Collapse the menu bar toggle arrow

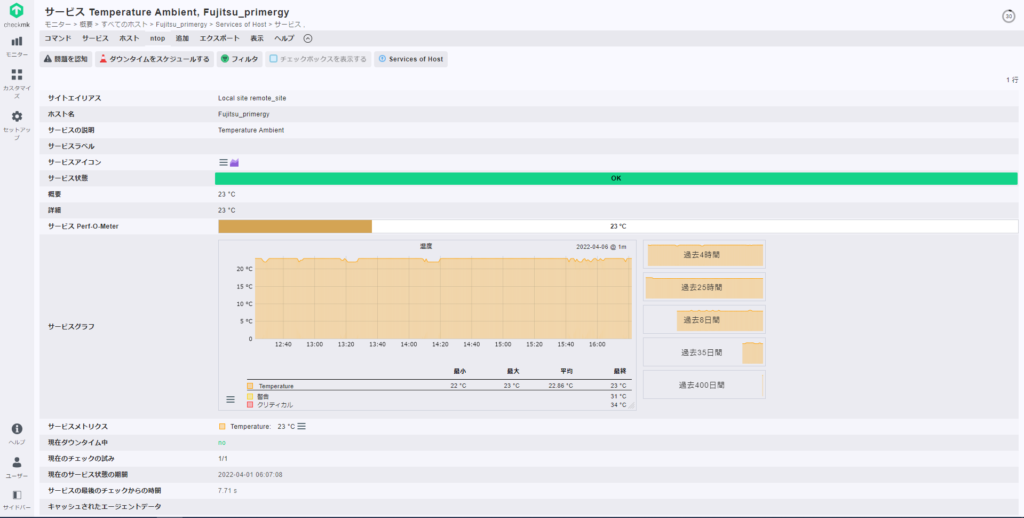[308, 39]
